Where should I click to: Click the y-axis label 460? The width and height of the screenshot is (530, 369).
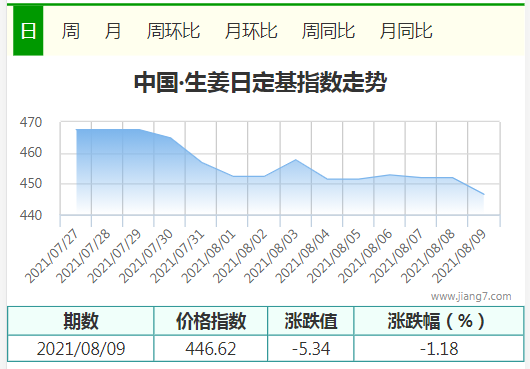(31, 153)
